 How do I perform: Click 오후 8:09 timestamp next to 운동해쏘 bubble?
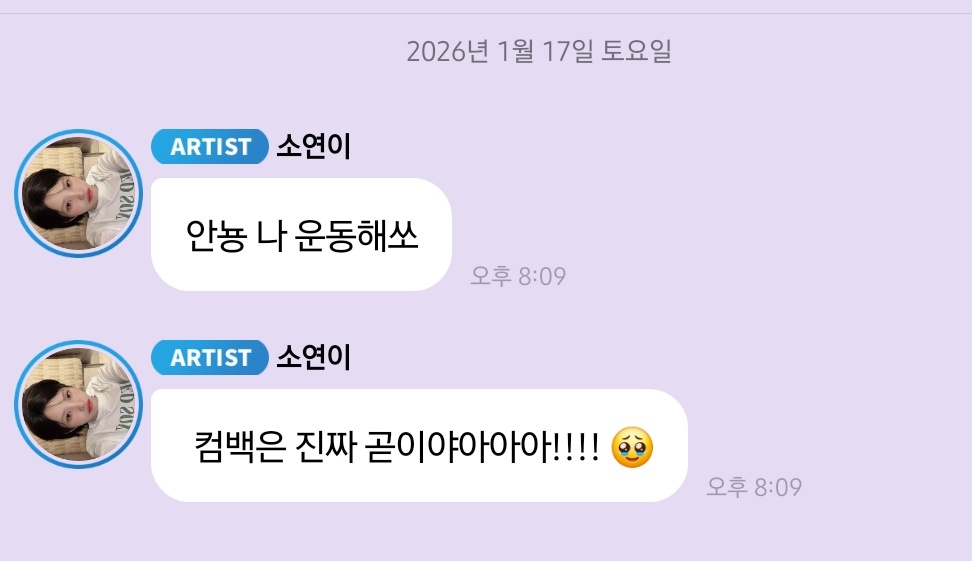coord(518,276)
